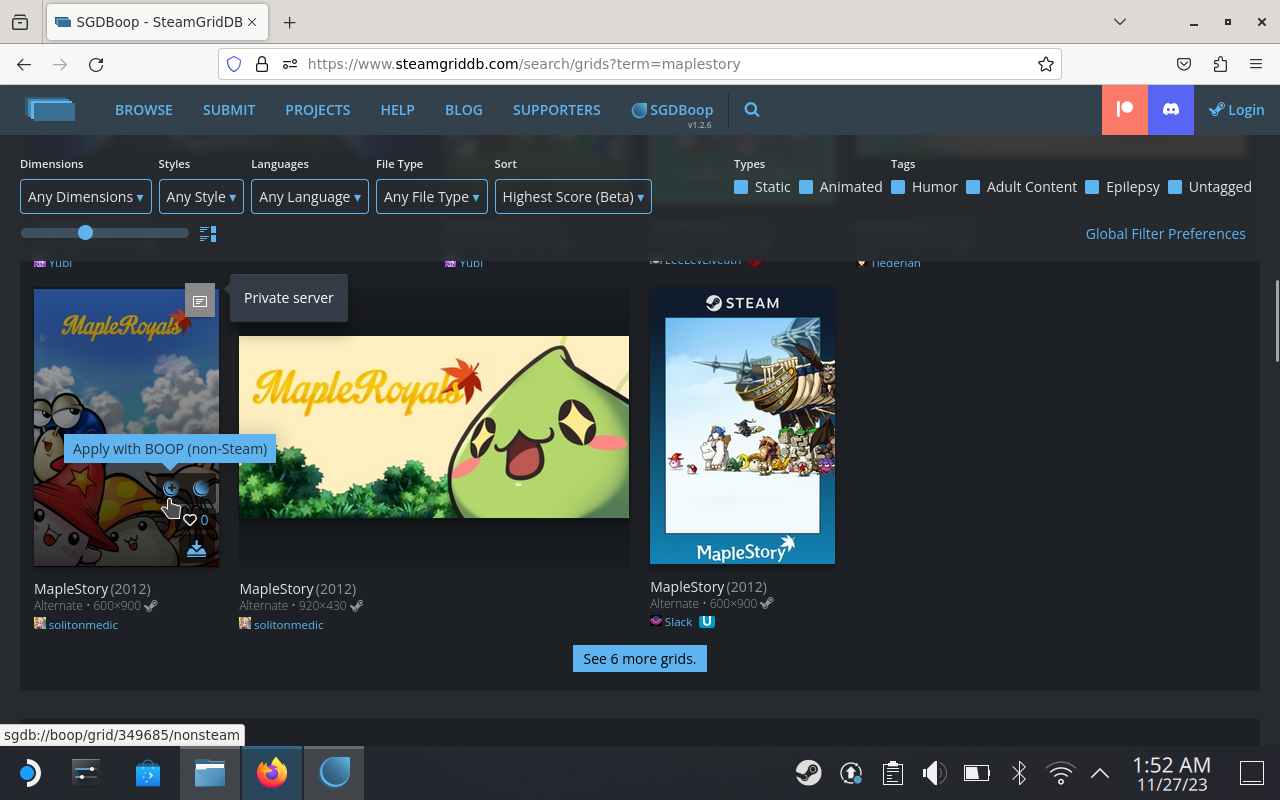This screenshot has height=800, width=1280.
Task: Select the SGDBoop - SteamGridDB tab
Action: 157,22
